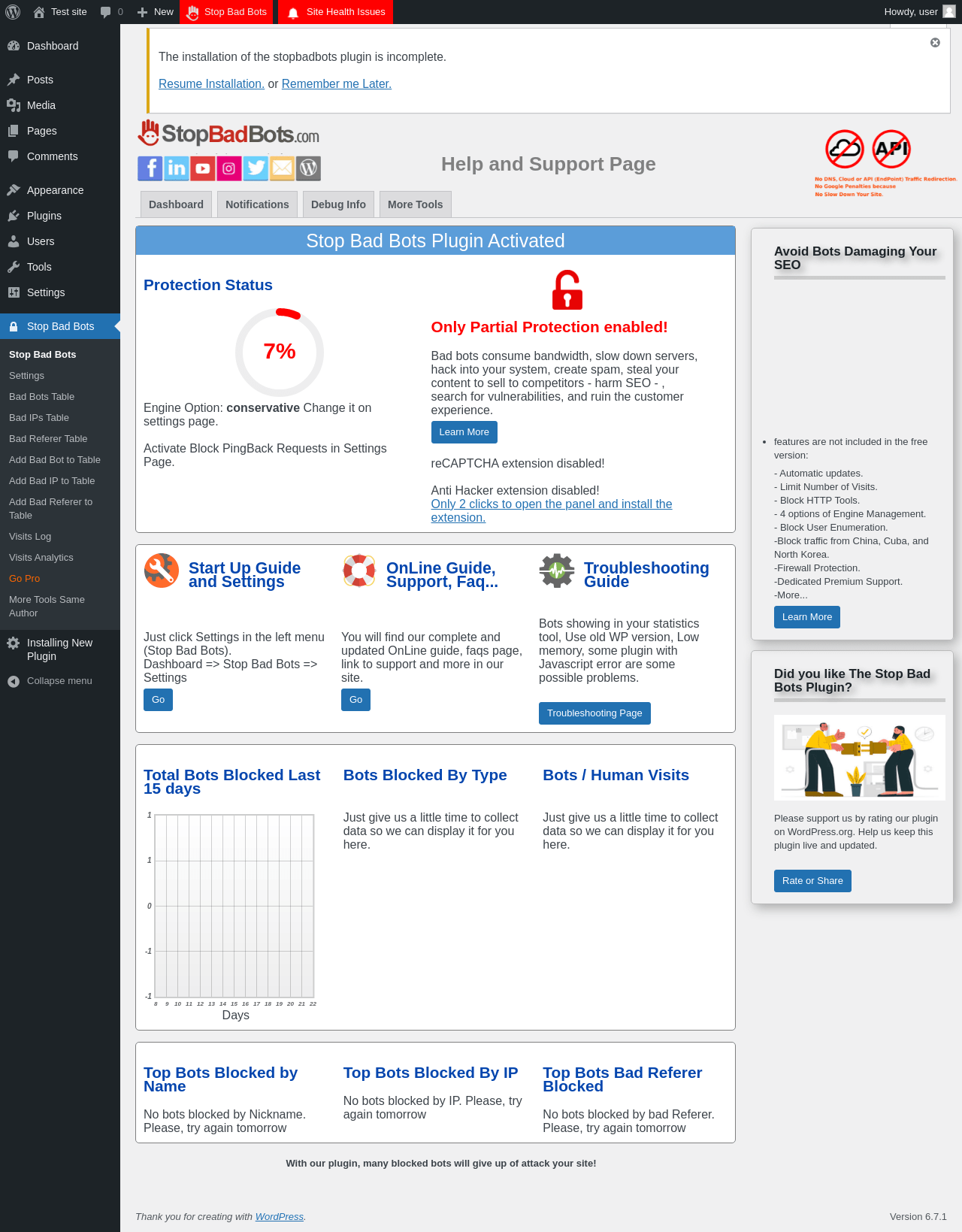This screenshot has width=962, height=1232.
Task: Open Stop Bad Bots admin bar item
Action: (227, 12)
